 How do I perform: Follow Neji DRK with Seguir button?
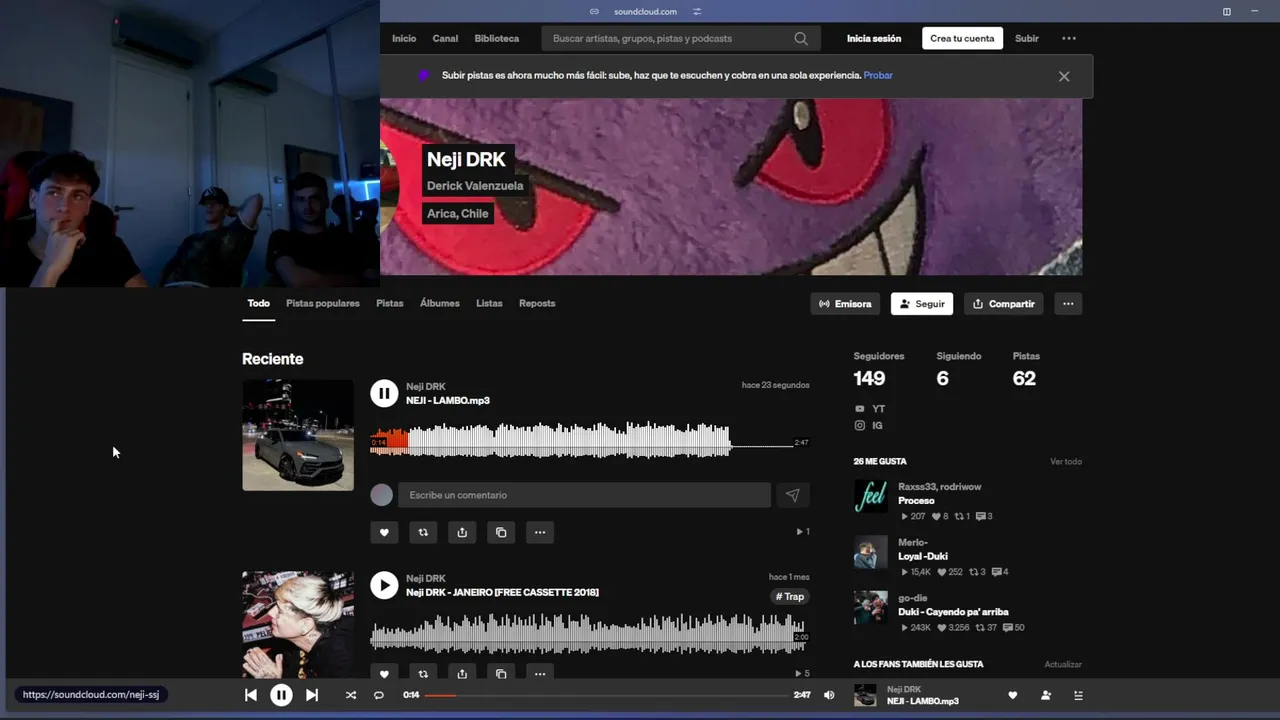pyautogui.click(x=922, y=304)
